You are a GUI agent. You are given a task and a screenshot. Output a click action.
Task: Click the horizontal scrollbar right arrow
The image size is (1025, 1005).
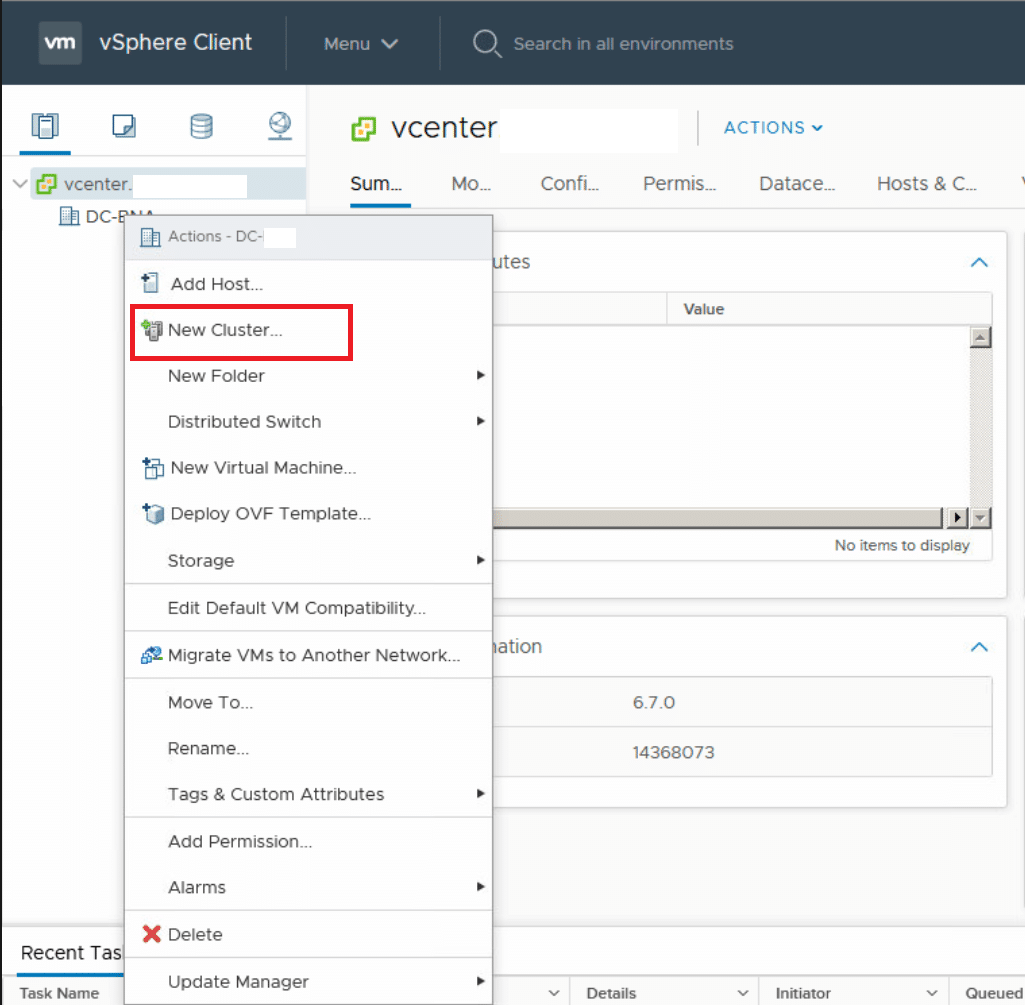click(957, 517)
